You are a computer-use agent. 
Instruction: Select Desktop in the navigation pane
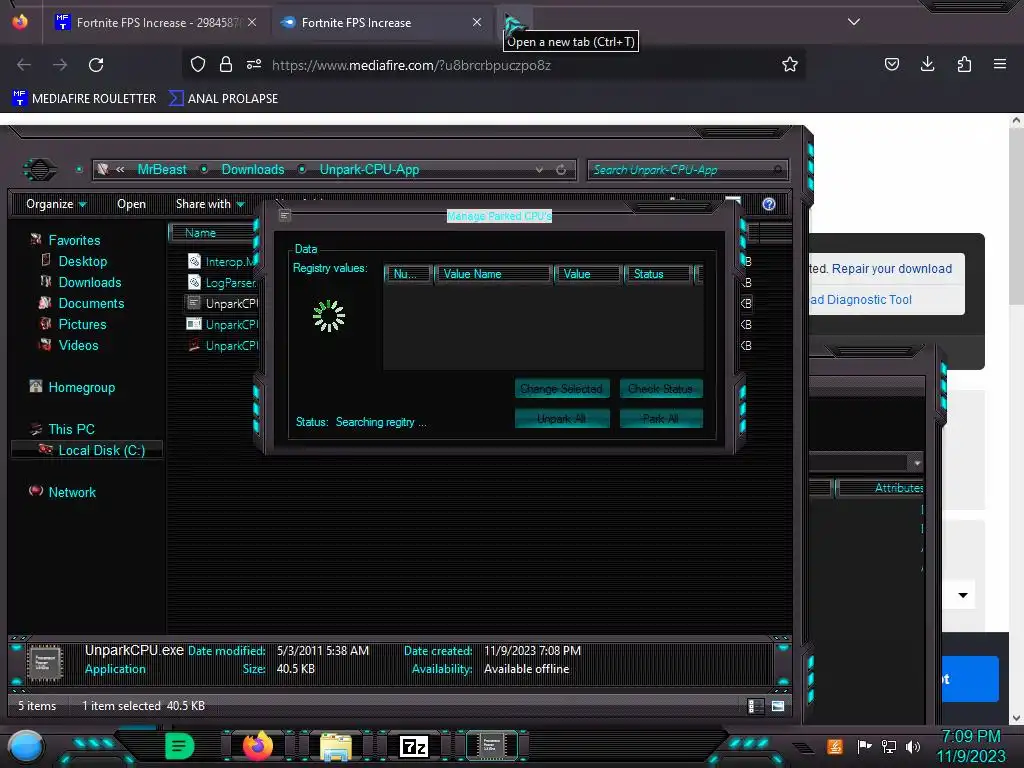pyautogui.click(x=83, y=261)
